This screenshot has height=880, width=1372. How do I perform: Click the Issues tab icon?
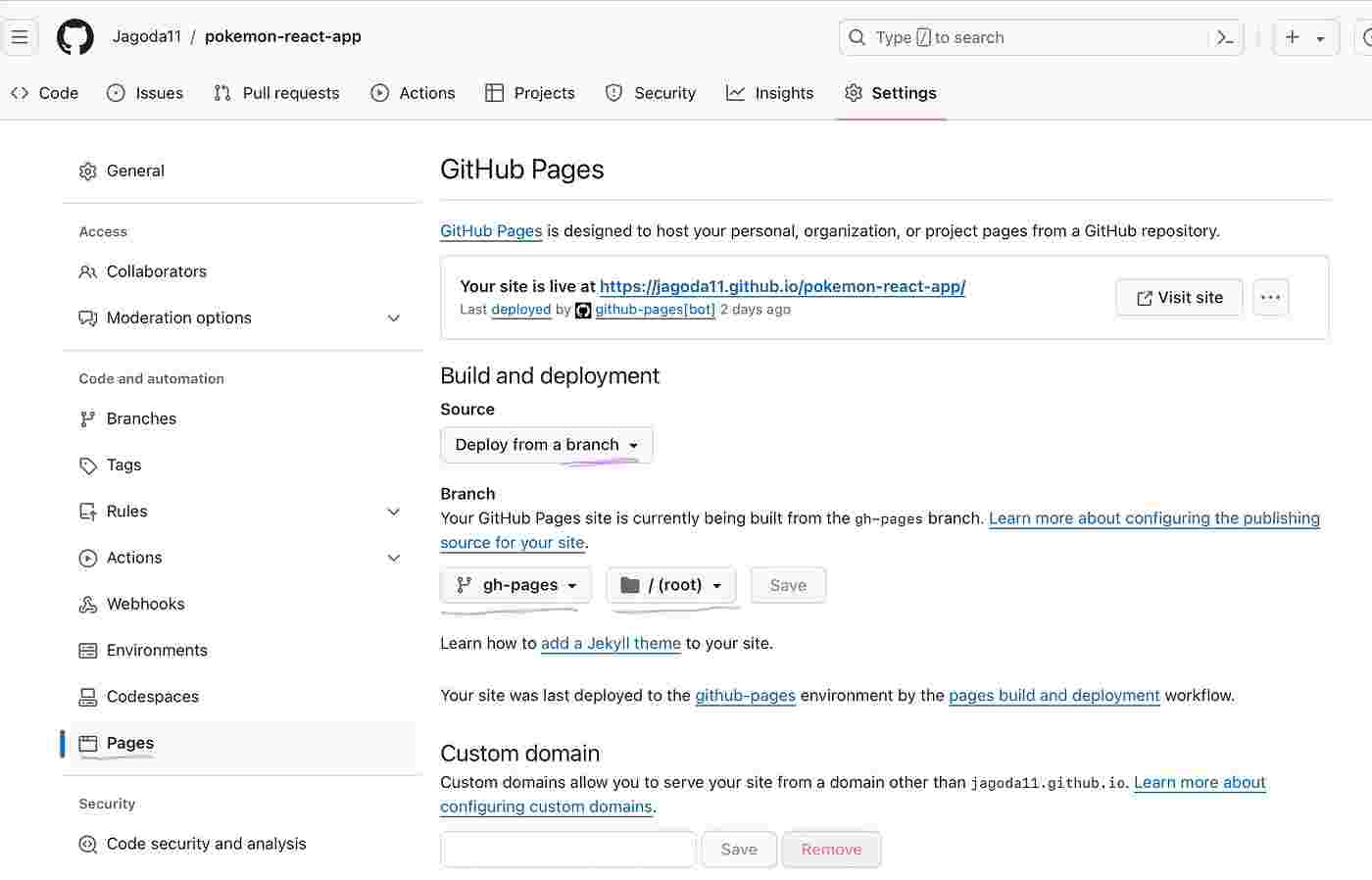[x=117, y=92]
